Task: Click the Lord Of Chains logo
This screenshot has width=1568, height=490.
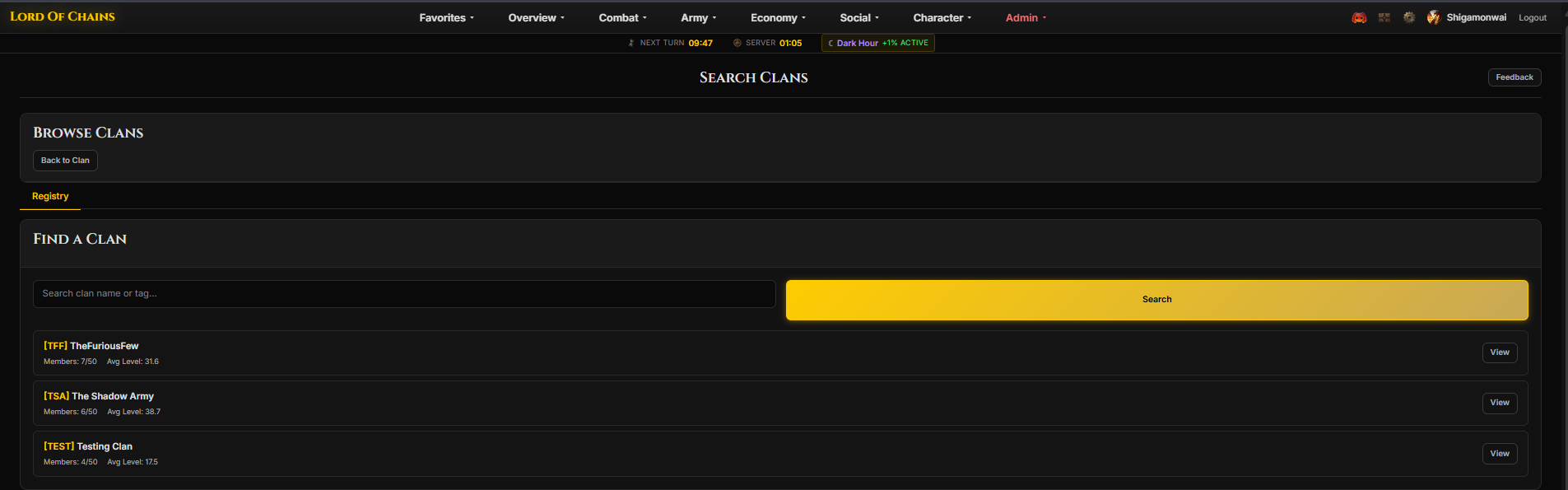Action: click(x=63, y=16)
